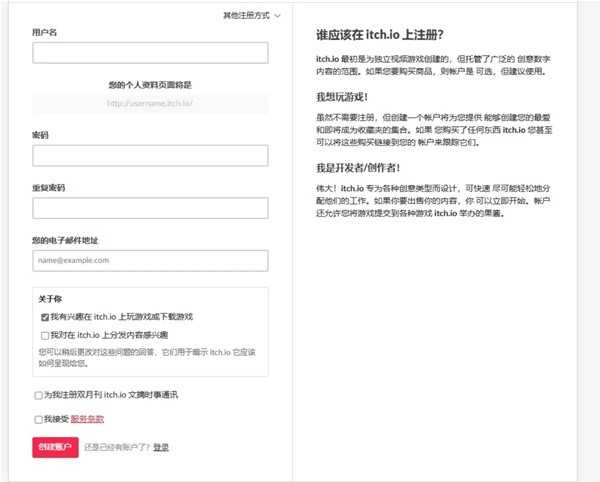Open the 服务条款 link

click(87, 419)
